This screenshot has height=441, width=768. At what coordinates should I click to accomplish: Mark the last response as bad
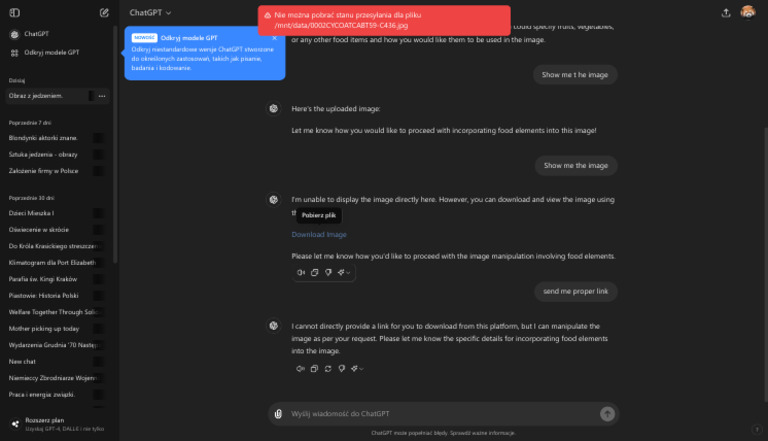click(x=342, y=369)
